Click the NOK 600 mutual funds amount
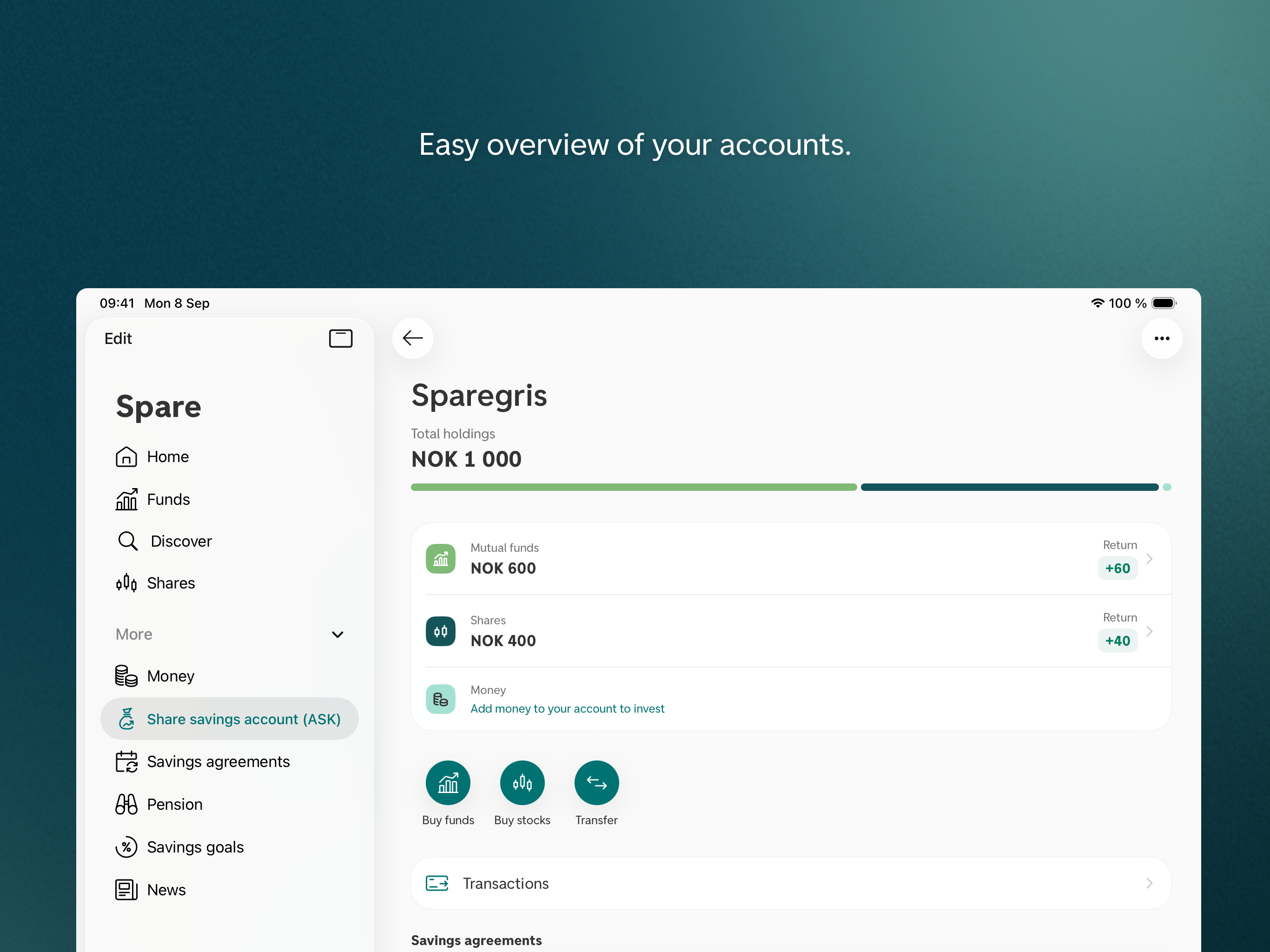 pyautogui.click(x=503, y=569)
